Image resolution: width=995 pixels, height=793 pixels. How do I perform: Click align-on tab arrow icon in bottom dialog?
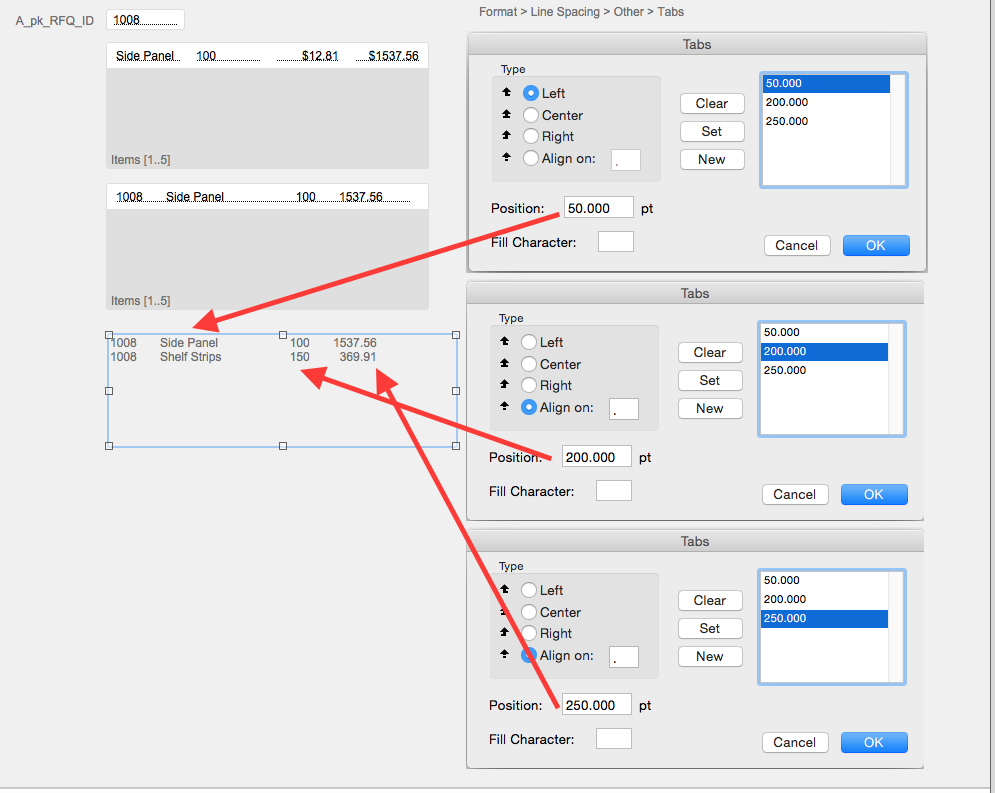point(504,654)
